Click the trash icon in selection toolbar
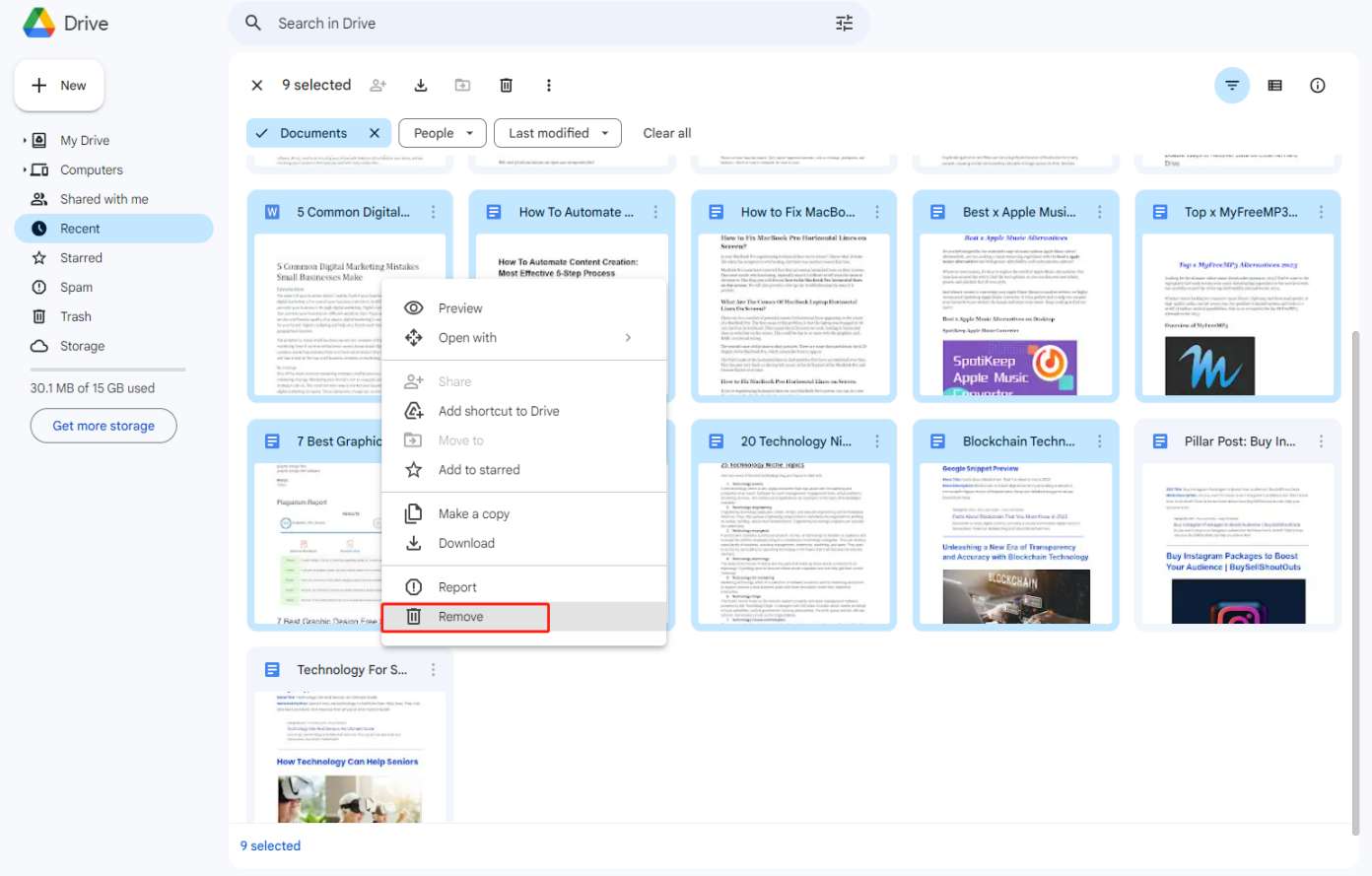The width and height of the screenshot is (1372, 876). pyautogui.click(x=506, y=86)
